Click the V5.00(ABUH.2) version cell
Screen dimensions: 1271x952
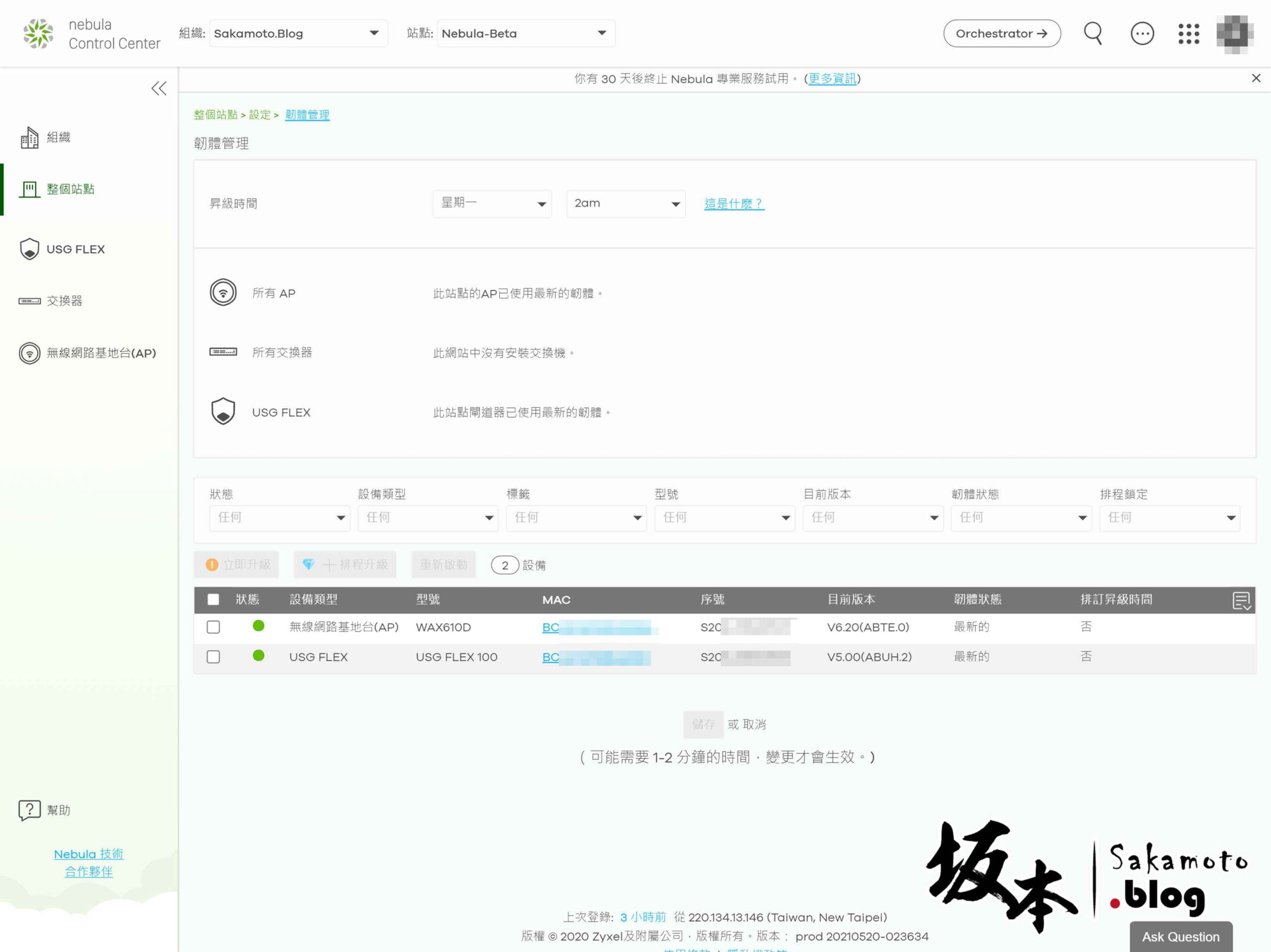click(869, 657)
